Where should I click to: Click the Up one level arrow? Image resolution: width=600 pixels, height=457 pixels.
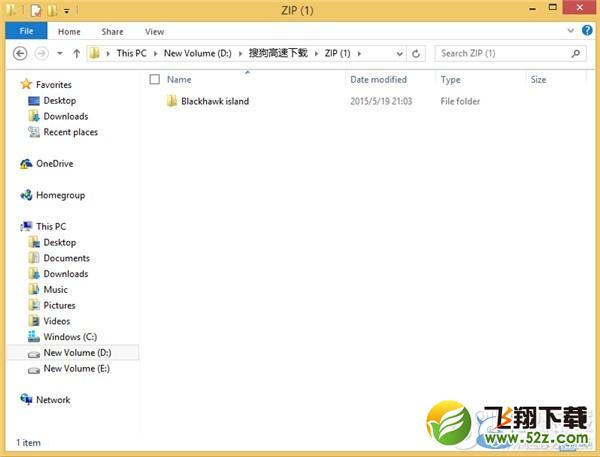tap(76, 53)
